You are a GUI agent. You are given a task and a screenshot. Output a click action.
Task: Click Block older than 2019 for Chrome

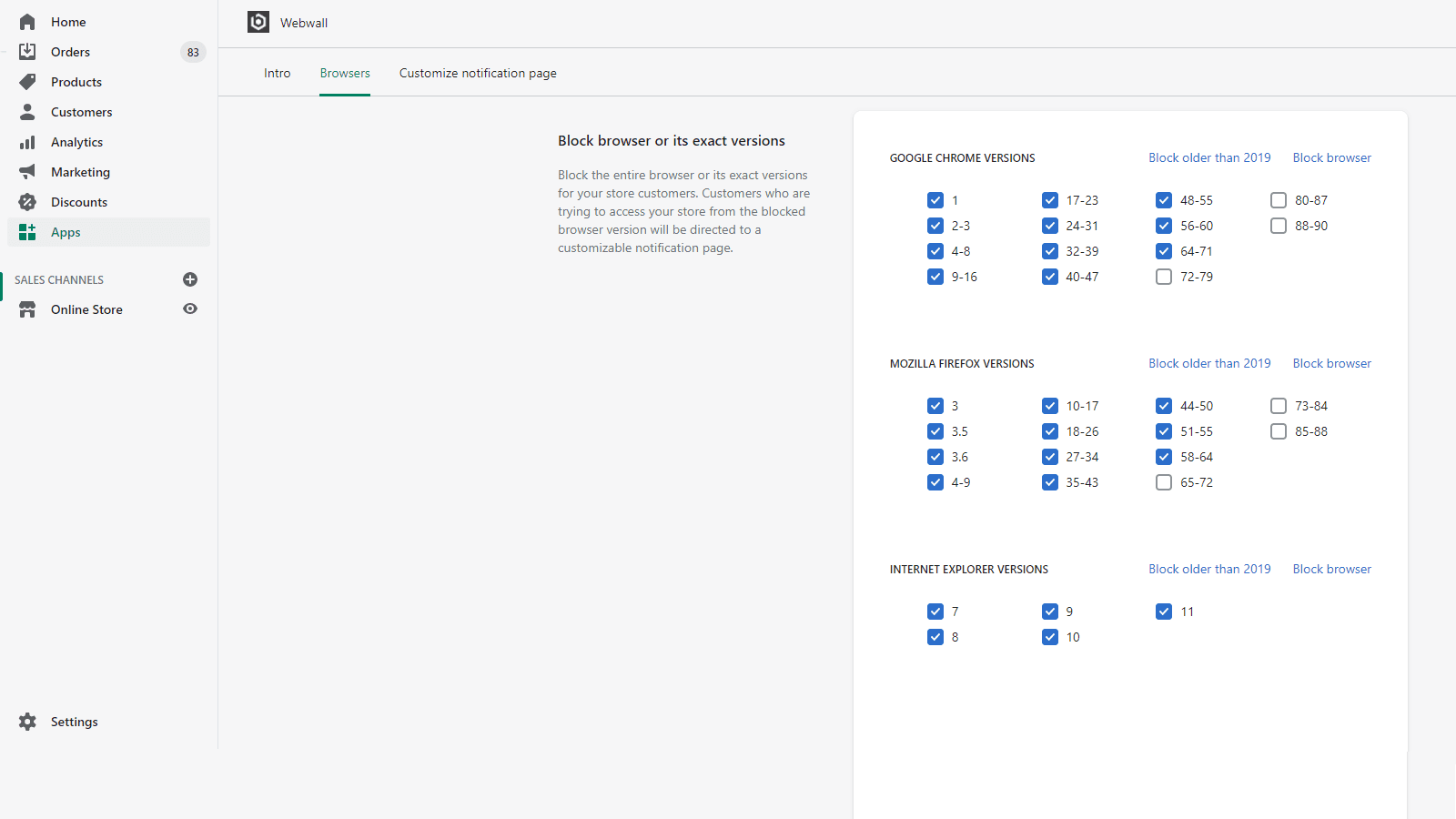(x=1209, y=157)
